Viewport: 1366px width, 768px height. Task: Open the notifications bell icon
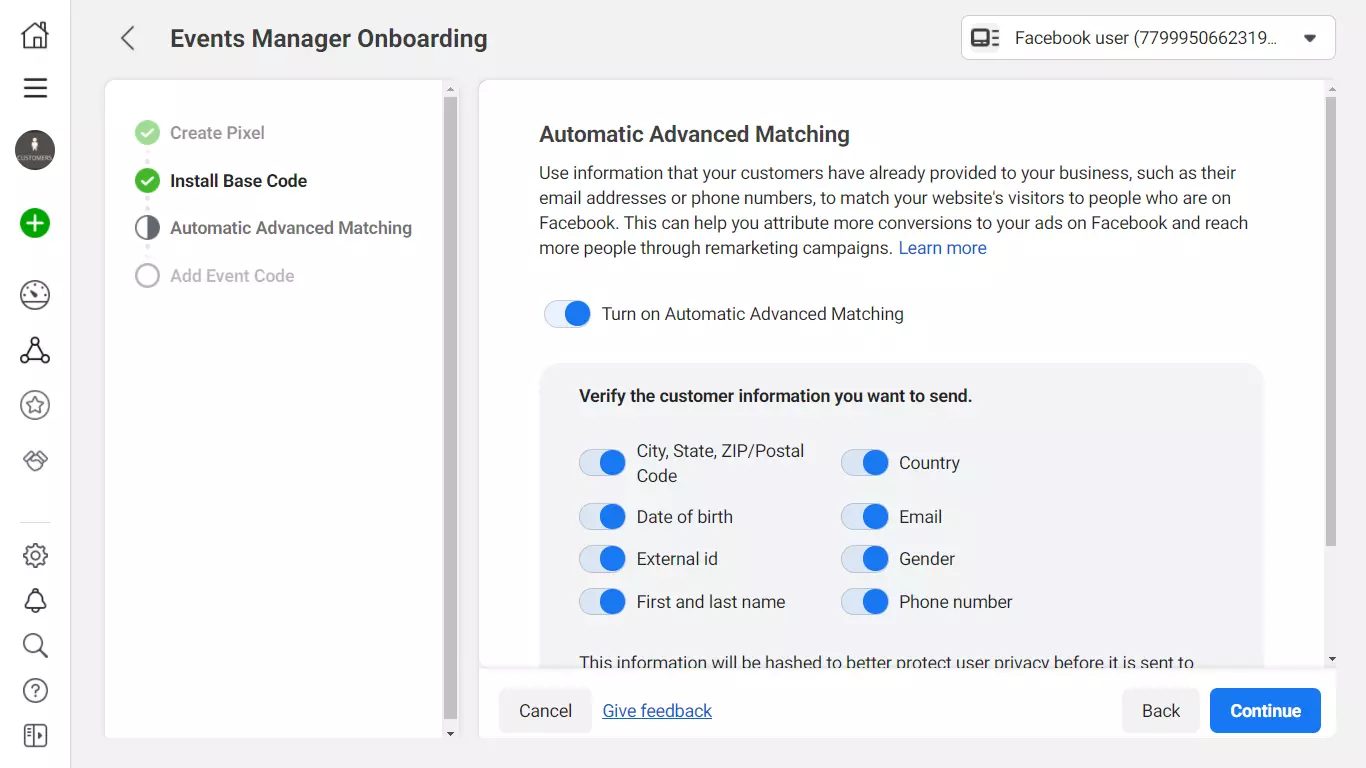pyautogui.click(x=35, y=600)
